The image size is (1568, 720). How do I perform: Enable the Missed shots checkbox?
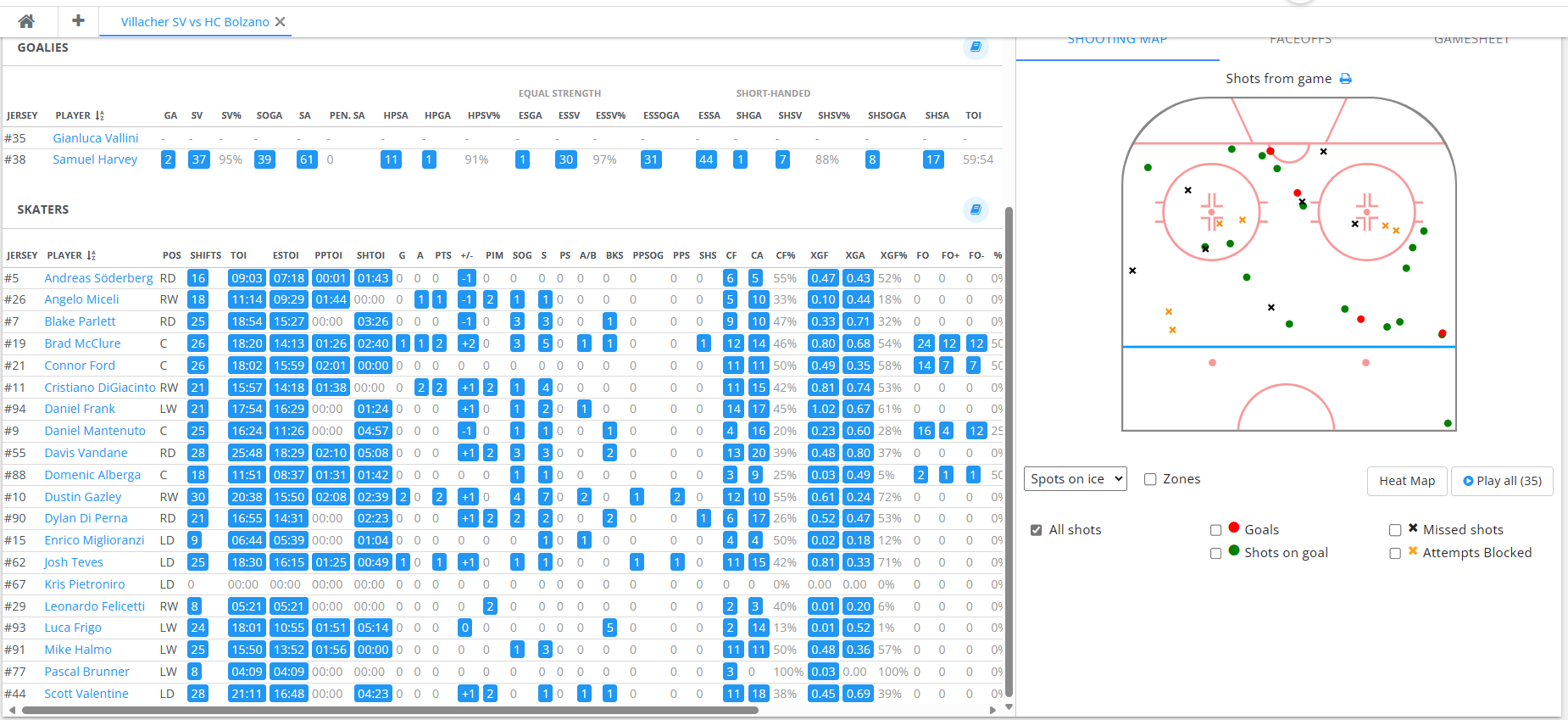click(1394, 530)
